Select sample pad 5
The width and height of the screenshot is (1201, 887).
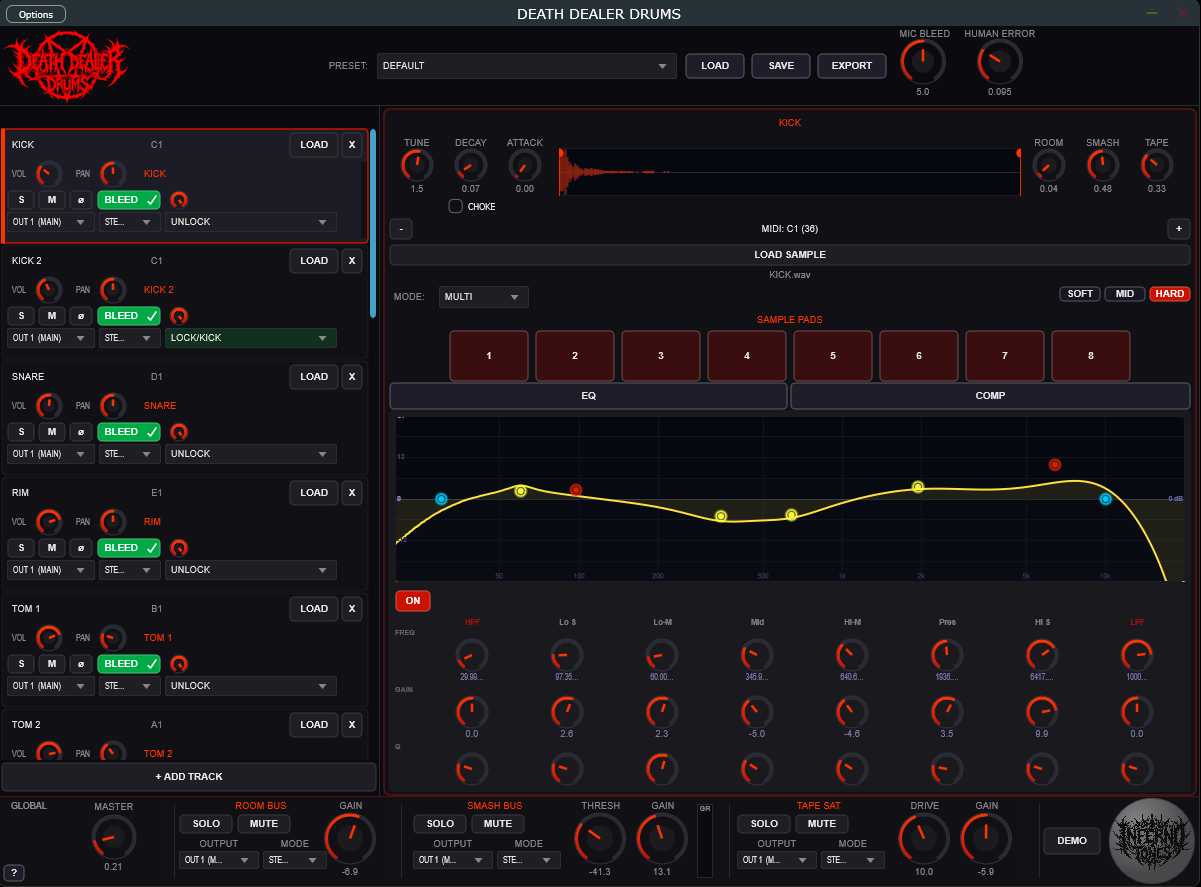[x=833, y=356]
